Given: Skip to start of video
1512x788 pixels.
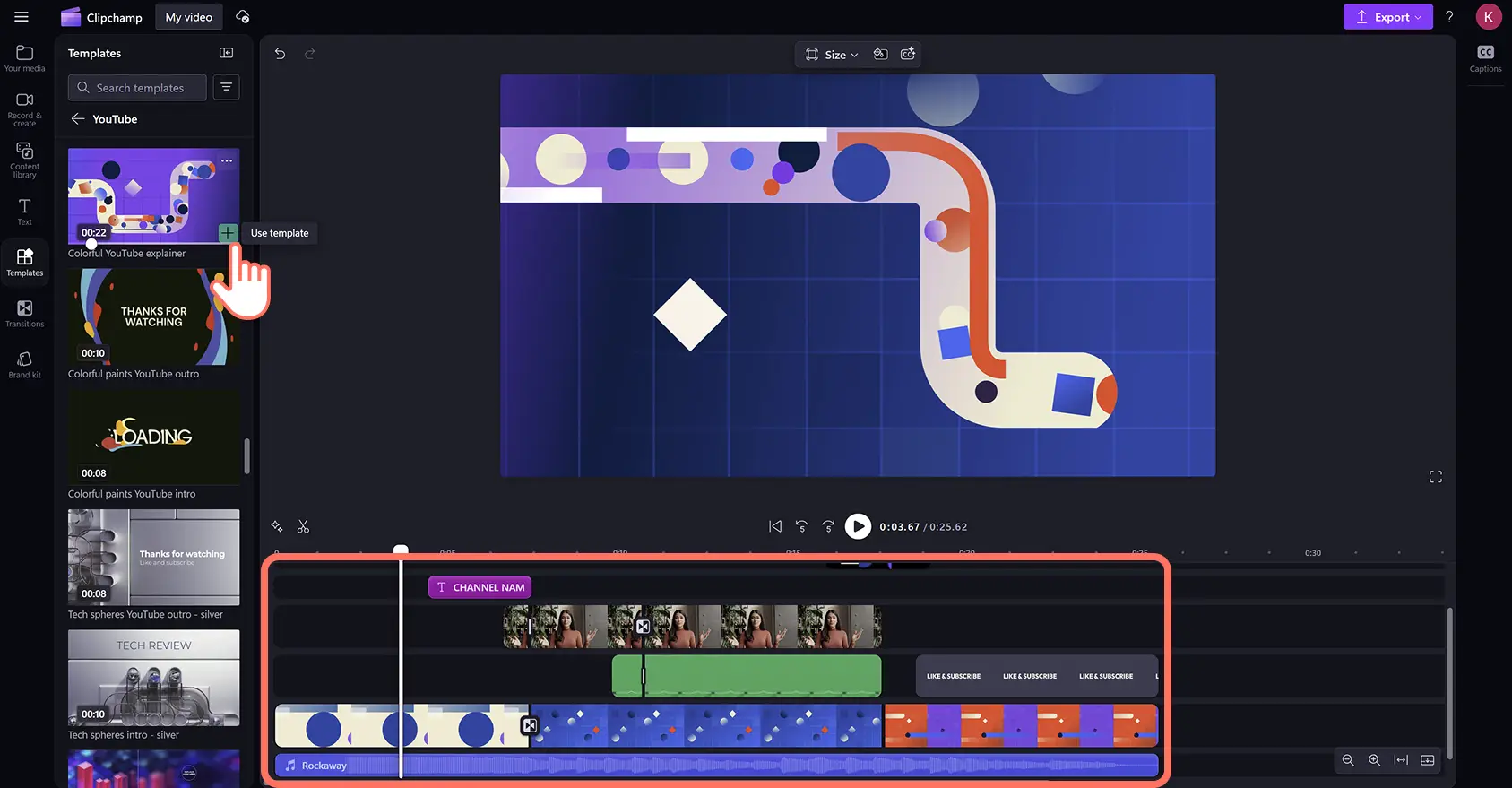Looking at the screenshot, I should pos(775,526).
